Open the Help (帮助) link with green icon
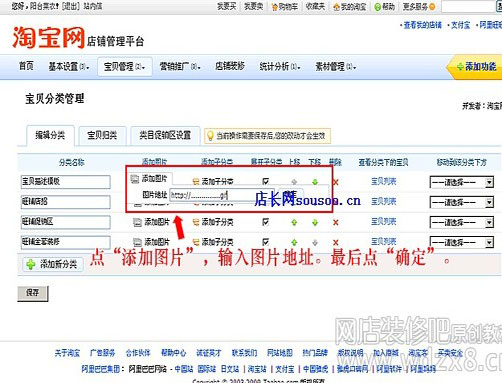The image size is (502, 383). tap(385, 6)
